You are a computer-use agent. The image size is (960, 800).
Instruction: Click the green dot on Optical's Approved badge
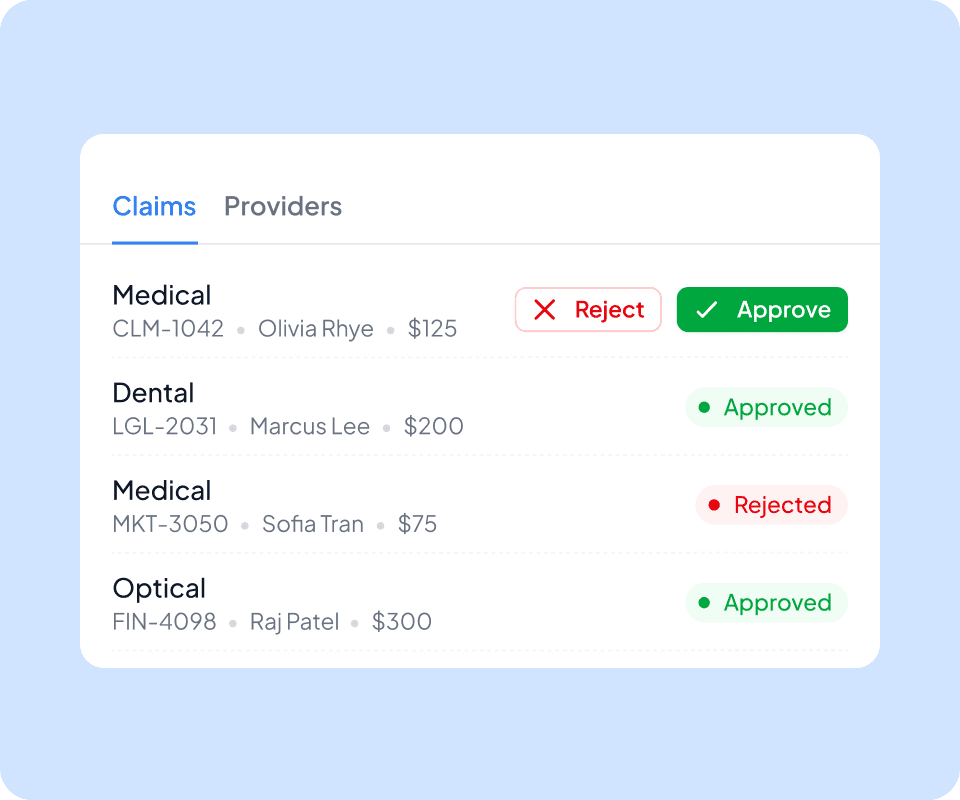704,603
